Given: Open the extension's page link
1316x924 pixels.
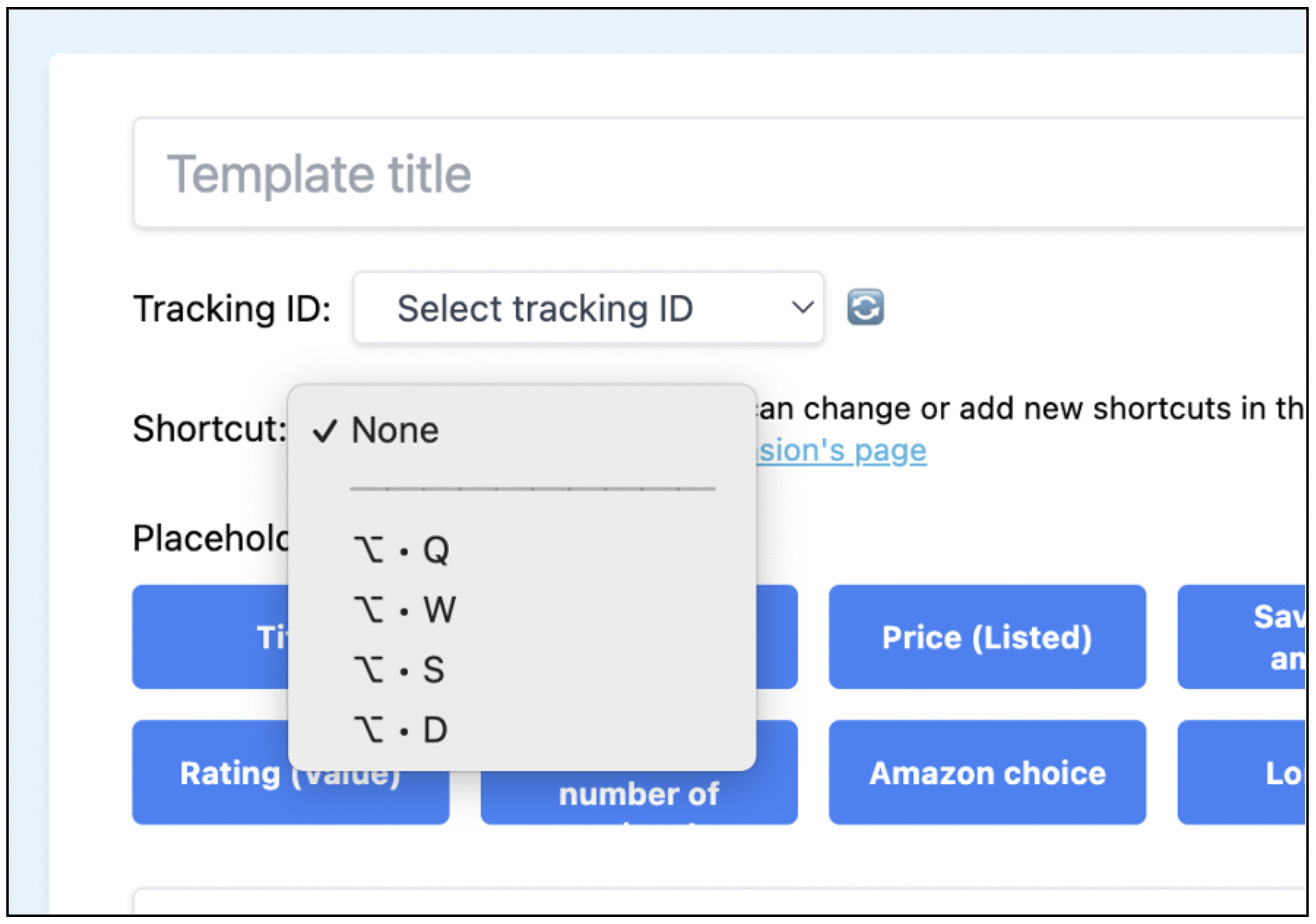Looking at the screenshot, I should (x=840, y=452).
